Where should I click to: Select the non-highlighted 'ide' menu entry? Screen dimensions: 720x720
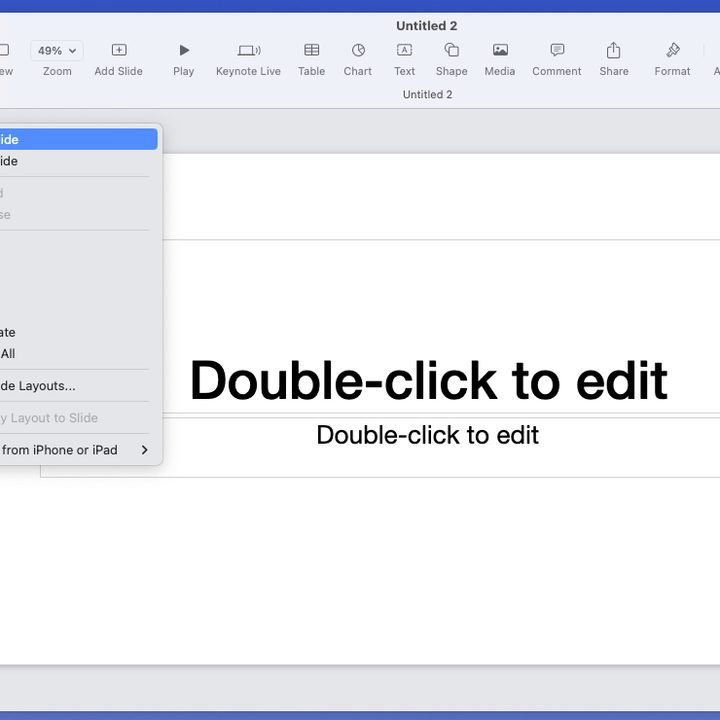click(x=79, y=161)
